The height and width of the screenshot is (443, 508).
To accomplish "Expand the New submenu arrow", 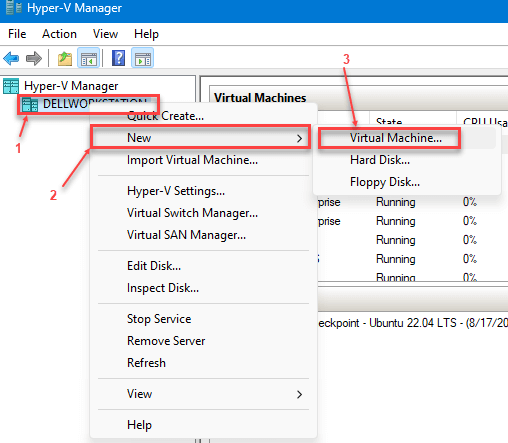I will point(299,138).
